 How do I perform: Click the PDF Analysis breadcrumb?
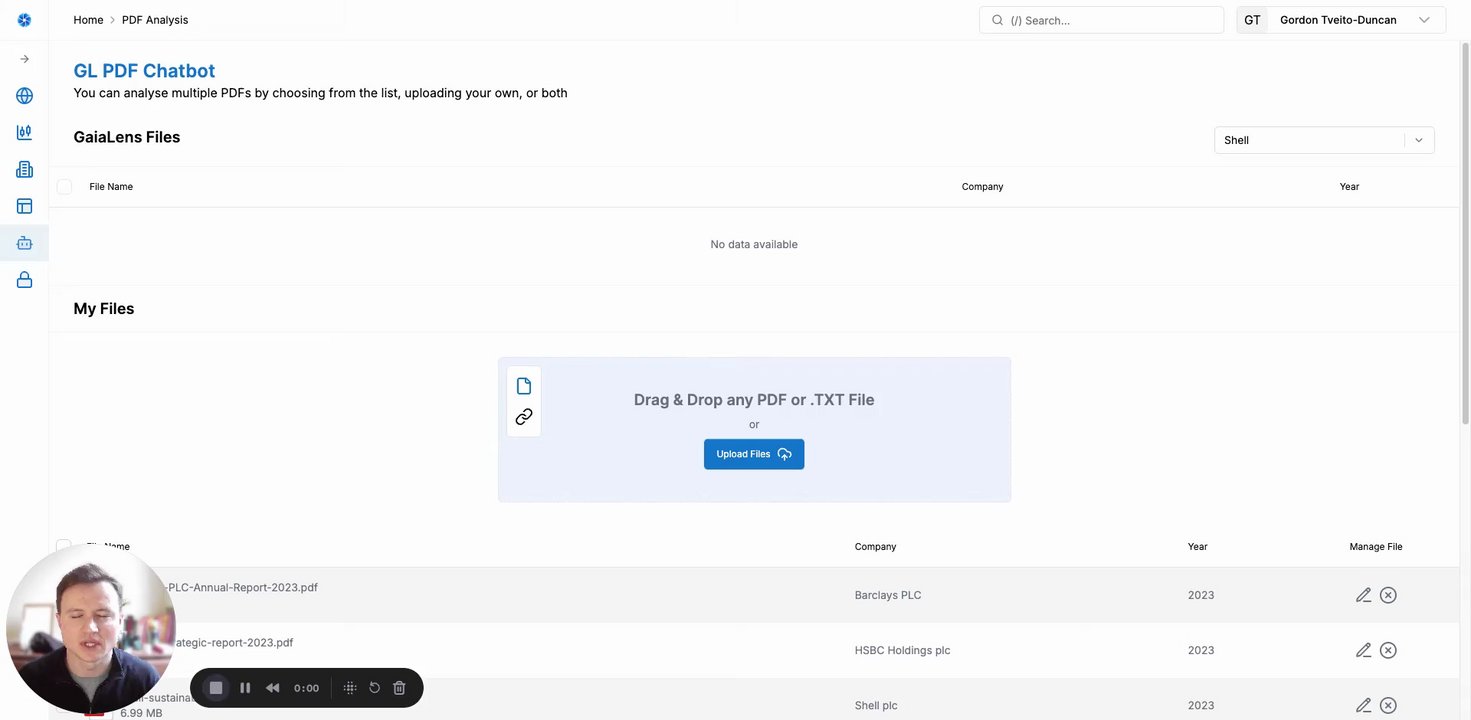click(155, 20)
